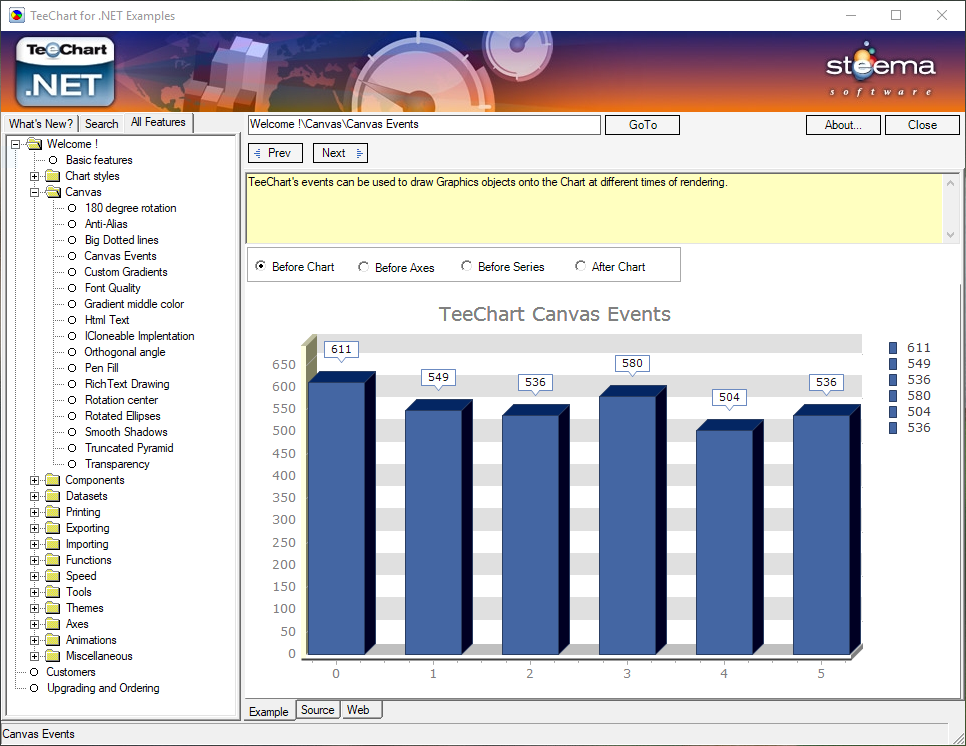Expand the Exporting tree node
Viewport: 966px width, 746px height.
pos(34,529)
